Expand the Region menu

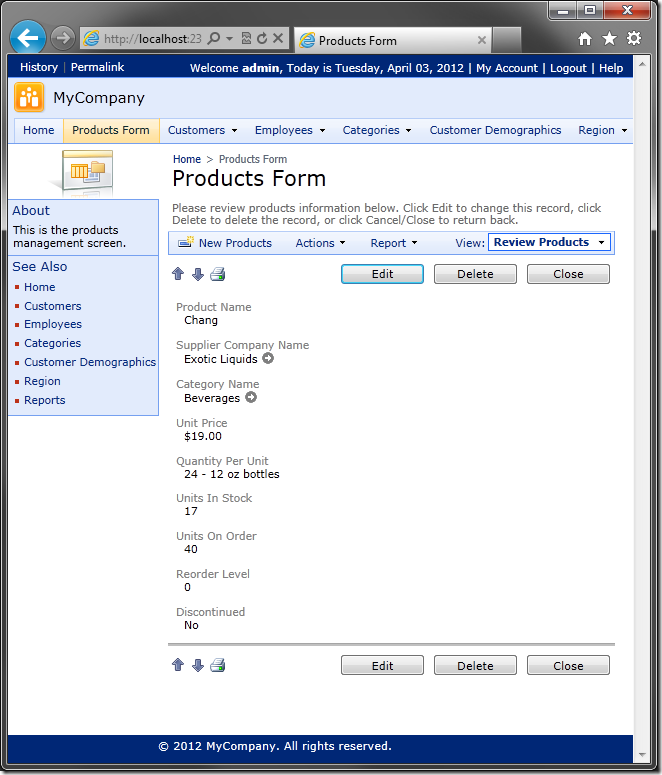603,130
